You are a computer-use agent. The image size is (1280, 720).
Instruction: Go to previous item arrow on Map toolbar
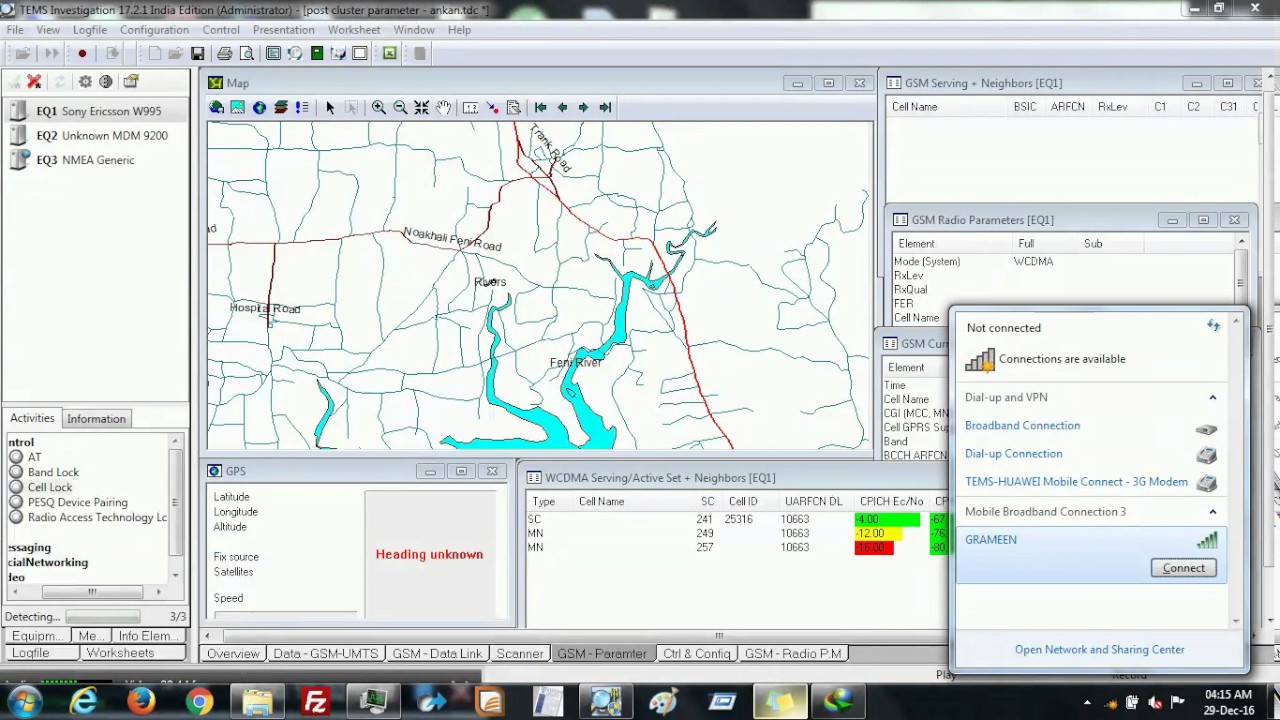click(562, 107)
